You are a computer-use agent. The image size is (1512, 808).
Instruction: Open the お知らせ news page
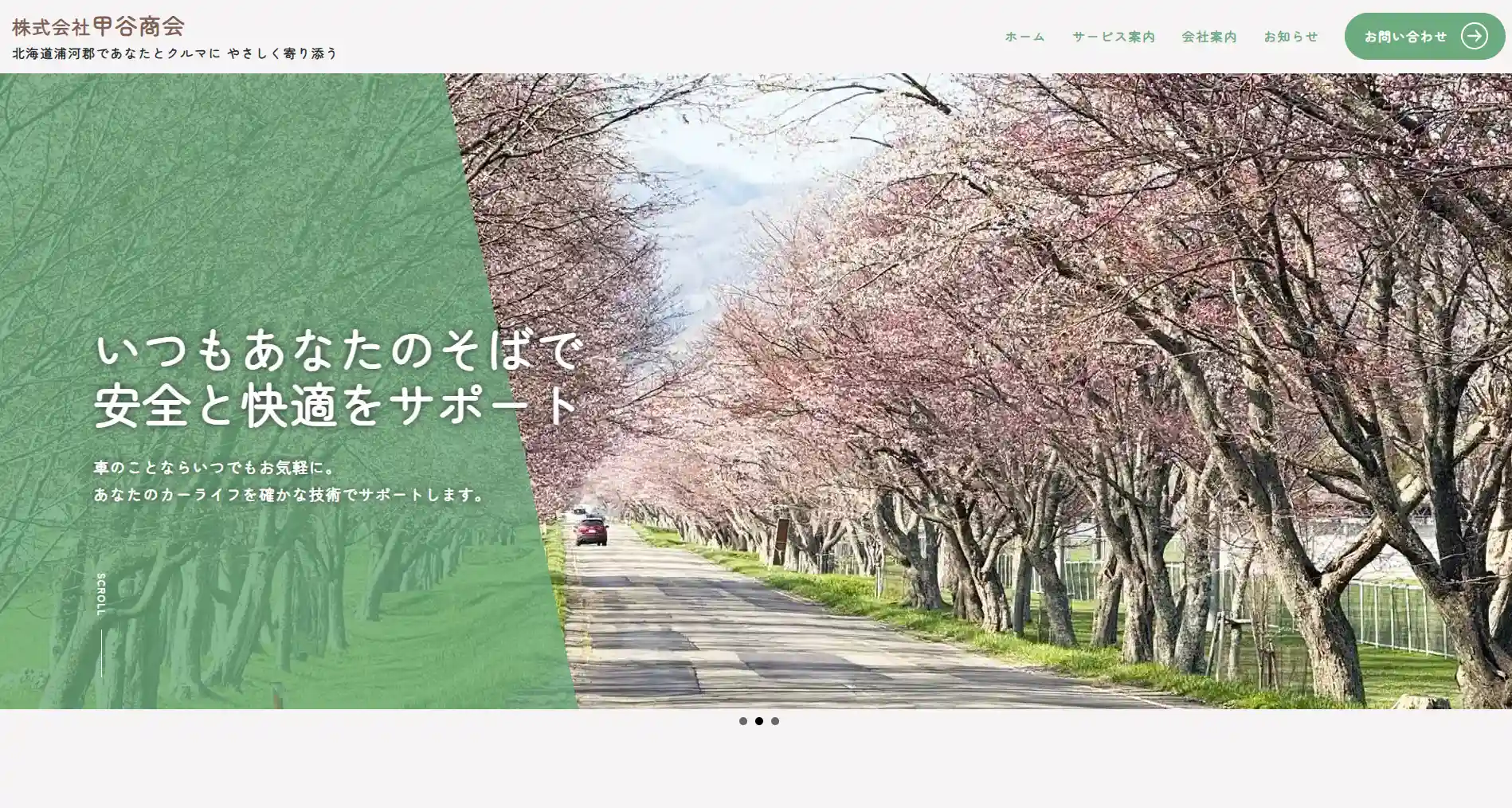coord(1291,37)
